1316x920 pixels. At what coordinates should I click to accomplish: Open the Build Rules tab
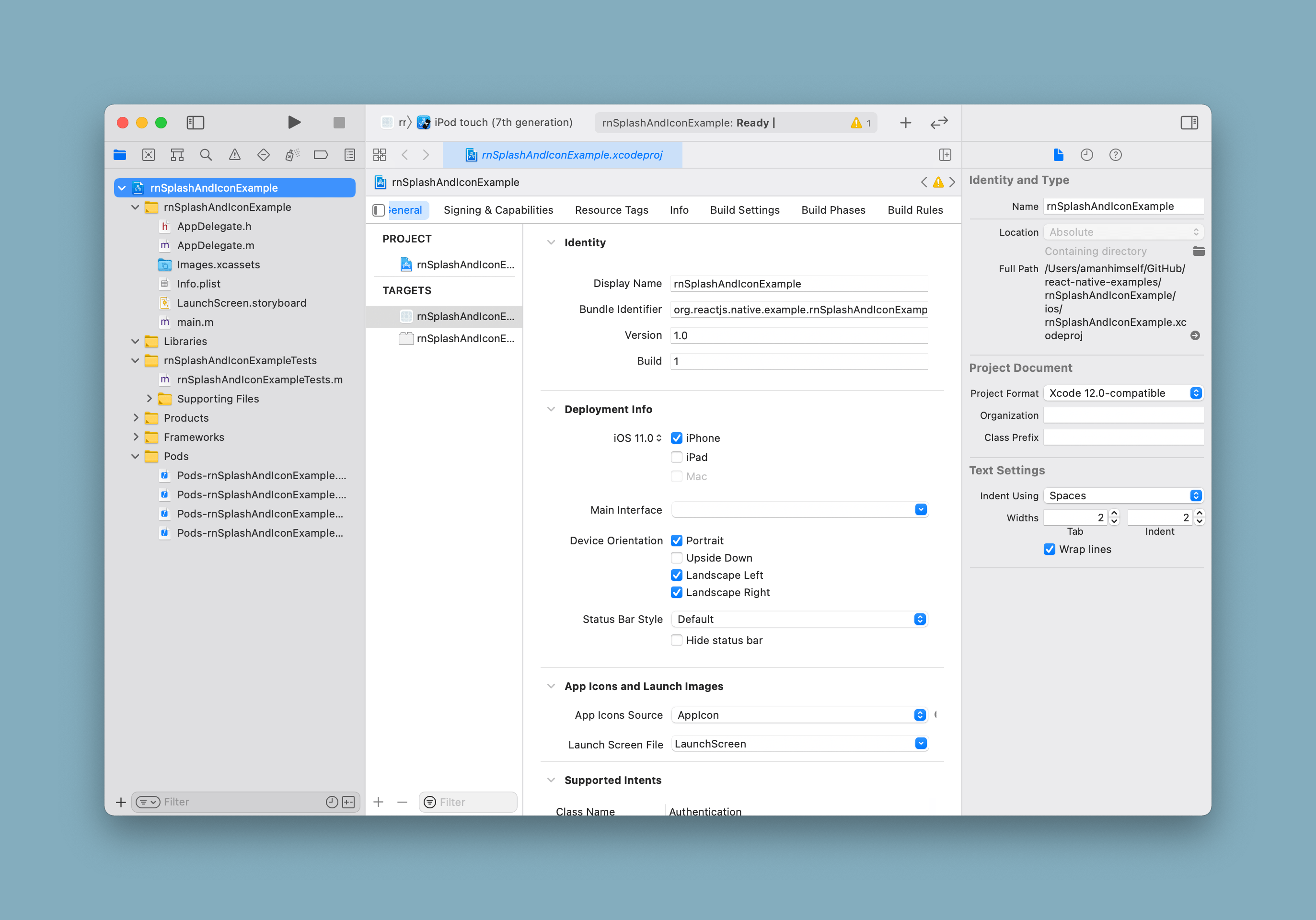tap(915, 210)
